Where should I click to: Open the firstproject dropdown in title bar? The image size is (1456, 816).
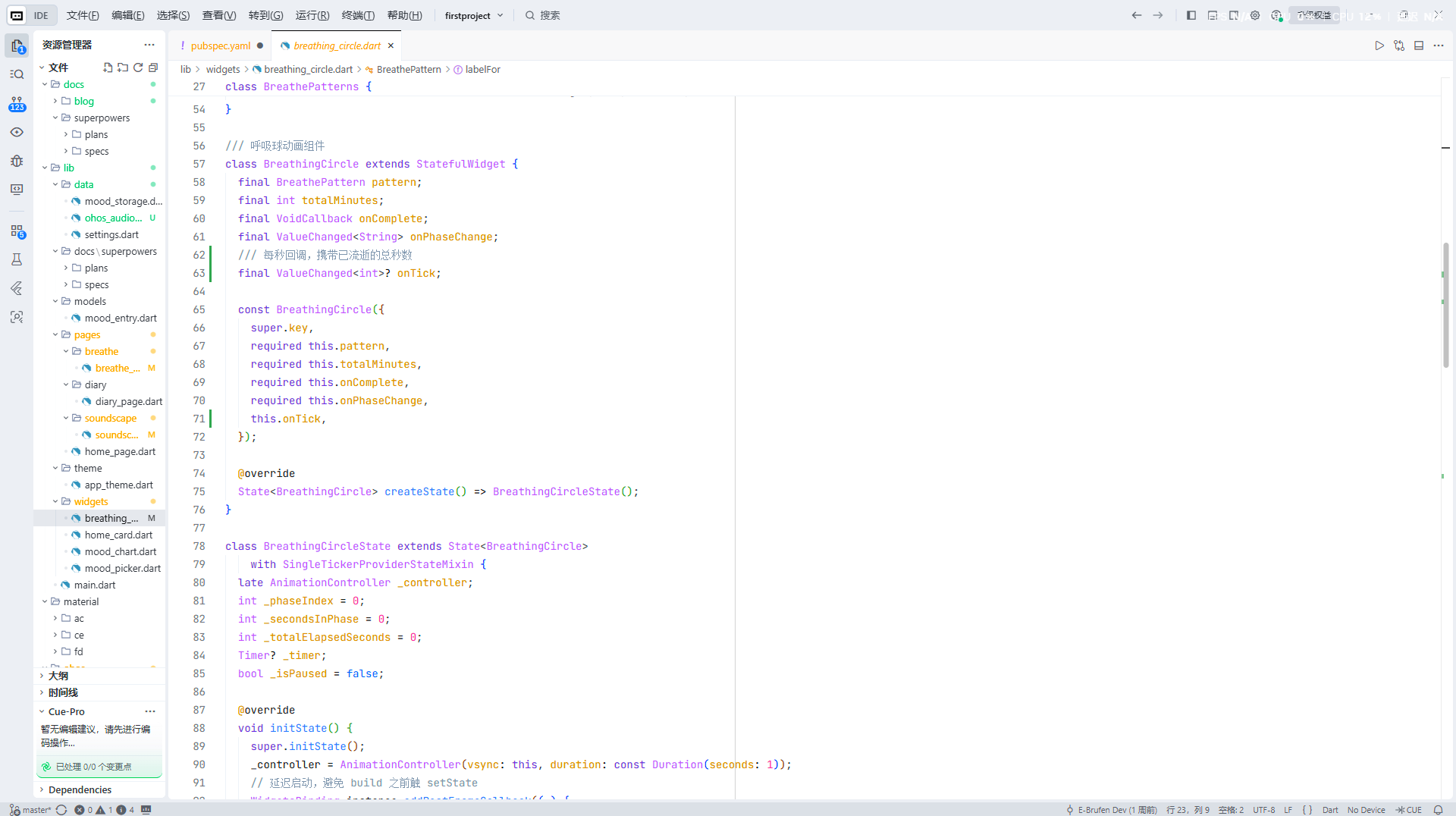(474, 15)
